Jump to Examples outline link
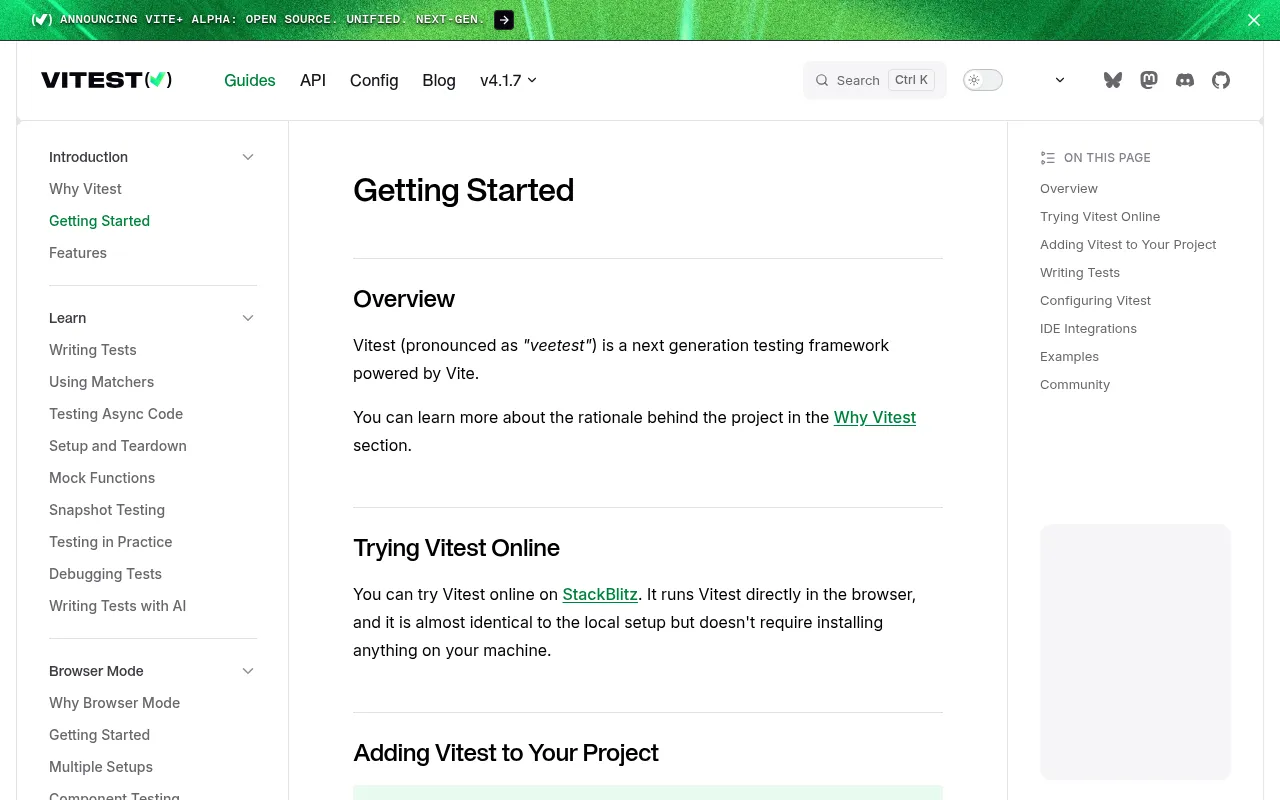Screen dimensions: 1280x800 1069,356
